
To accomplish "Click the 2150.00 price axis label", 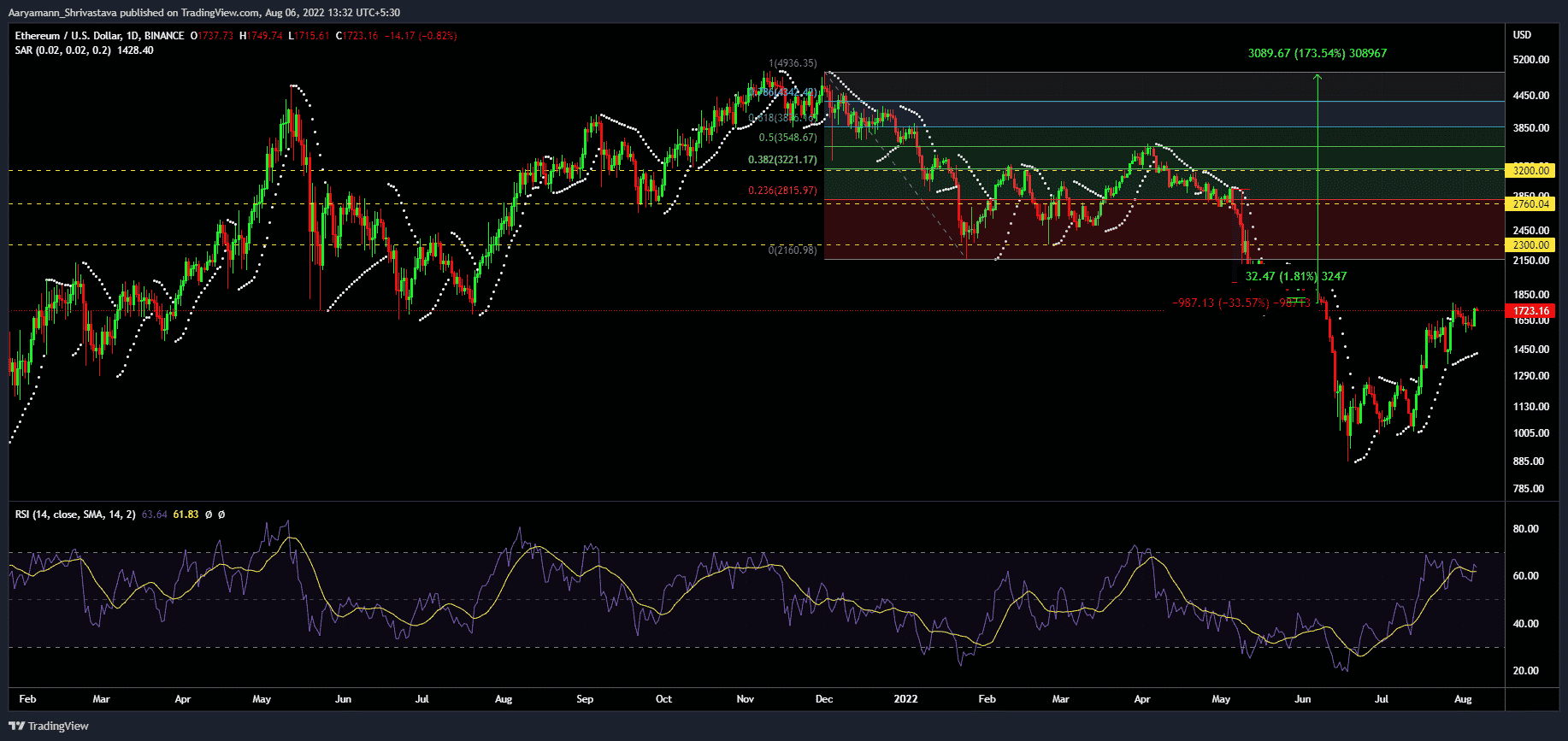I will point(1531,261).
